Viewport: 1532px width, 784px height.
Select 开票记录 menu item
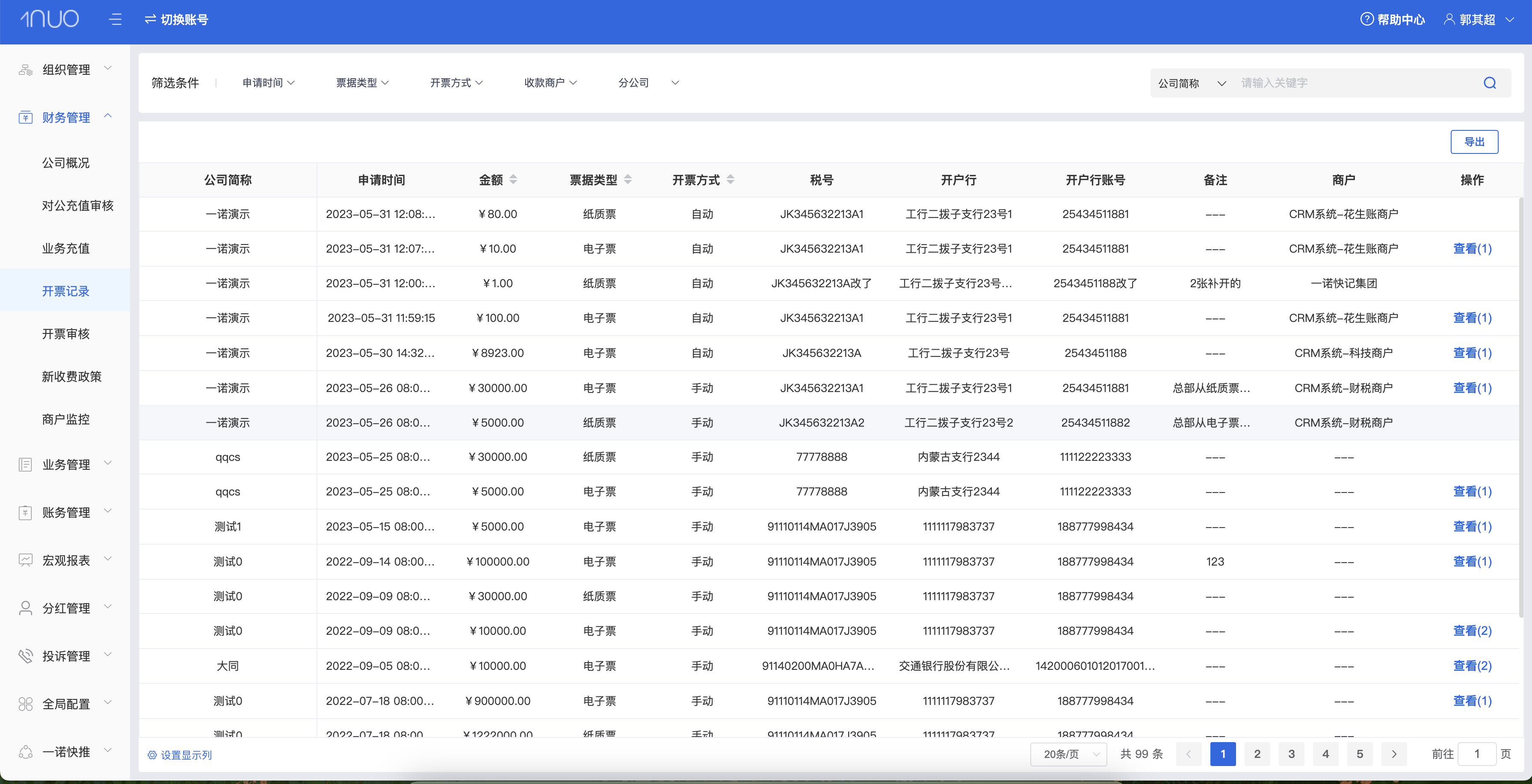[65, 291]
